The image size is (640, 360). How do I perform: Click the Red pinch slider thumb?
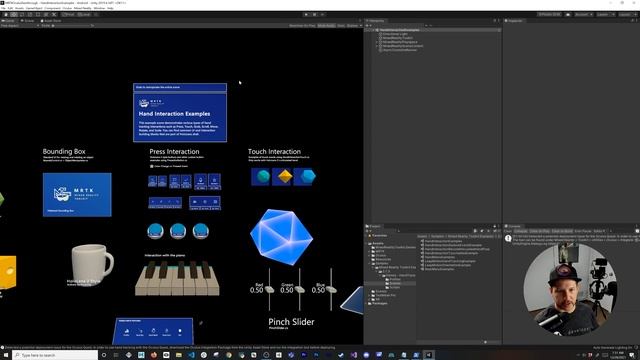coord(269,289)
